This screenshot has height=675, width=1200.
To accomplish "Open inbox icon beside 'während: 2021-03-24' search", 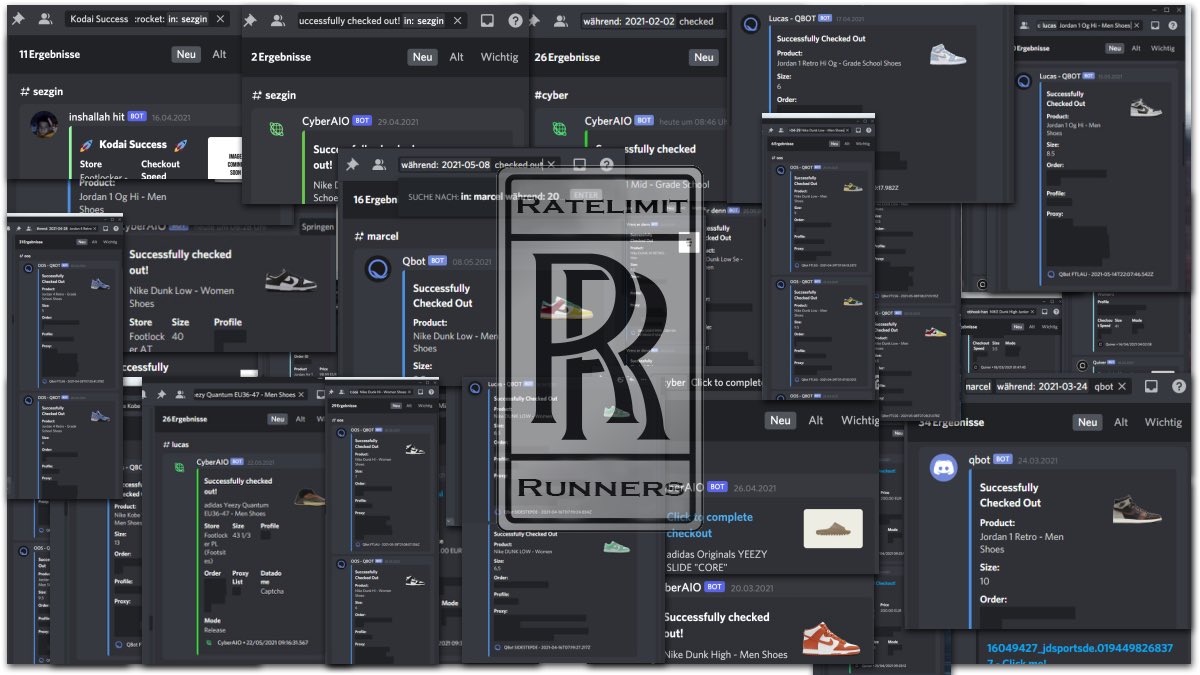I will click(1151, 386).
